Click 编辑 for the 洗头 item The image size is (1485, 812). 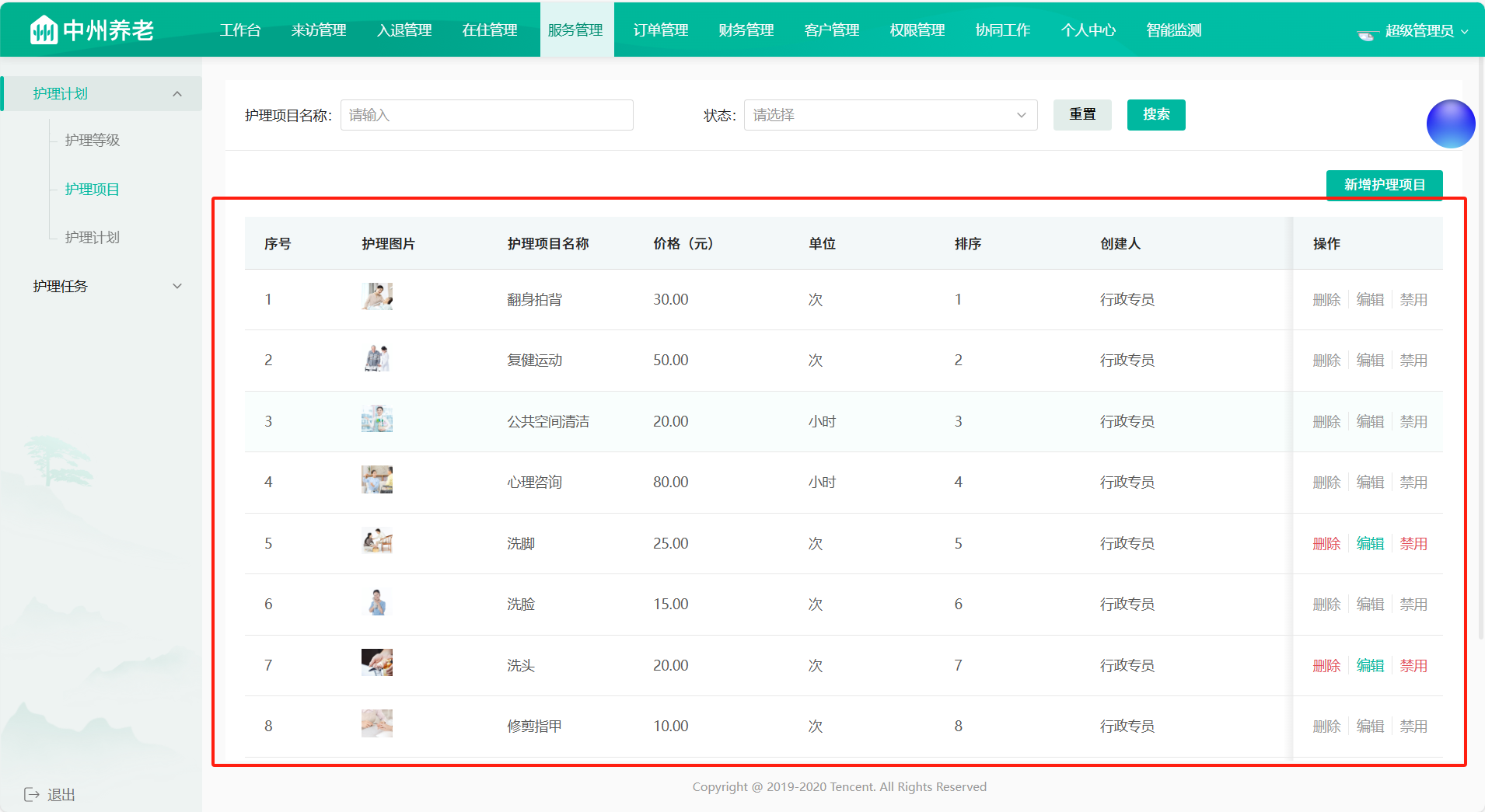[x=1370, y=665]
